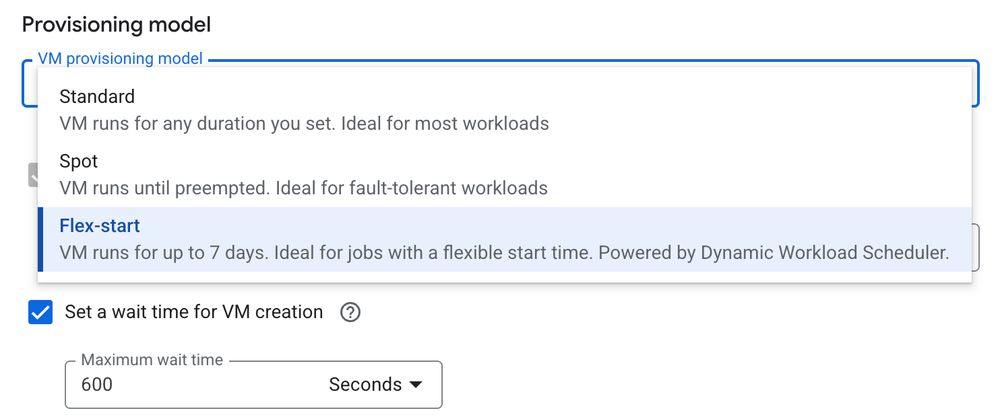The height and width of the screenshot is (417, 1000).
Task: Click the 'Maximum wait time' field label
Action: [x=152, y=360]
